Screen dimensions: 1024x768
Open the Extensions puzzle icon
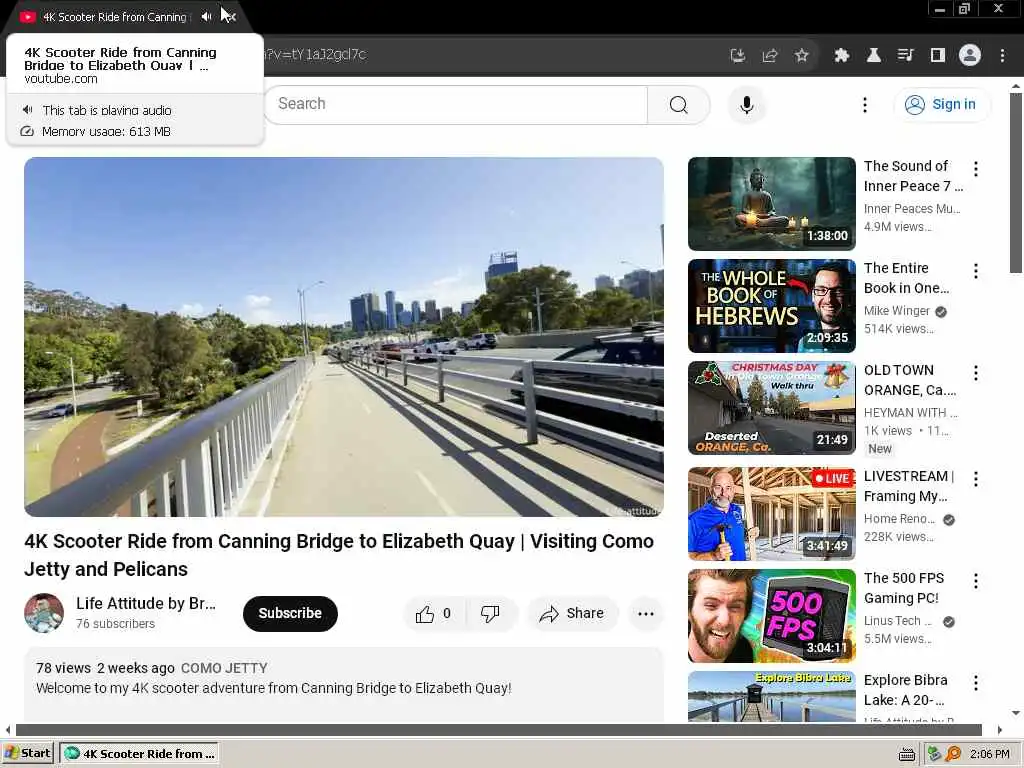(841, 56)
